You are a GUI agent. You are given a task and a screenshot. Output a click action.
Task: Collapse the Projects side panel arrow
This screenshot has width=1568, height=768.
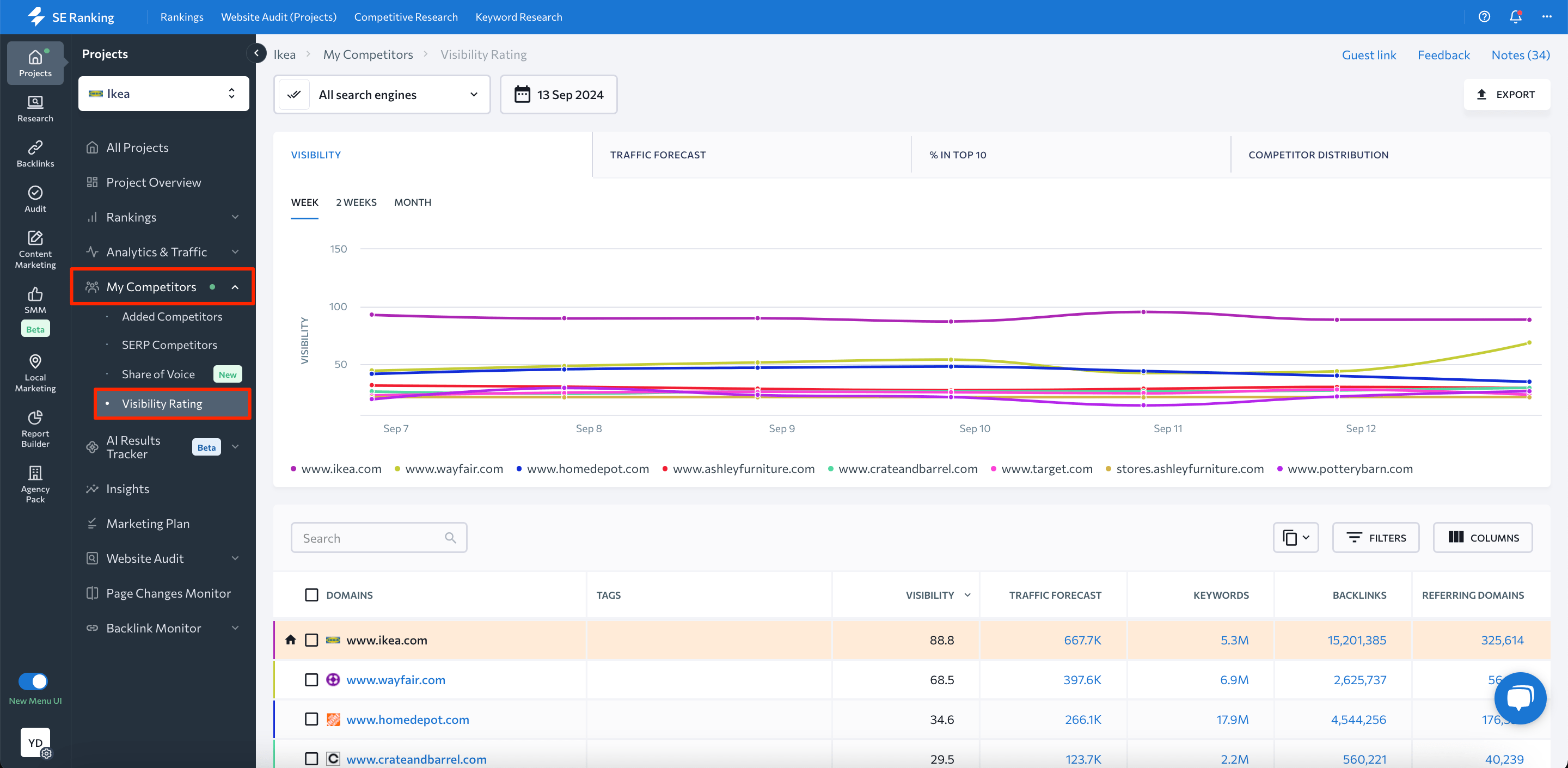point(256,53)
